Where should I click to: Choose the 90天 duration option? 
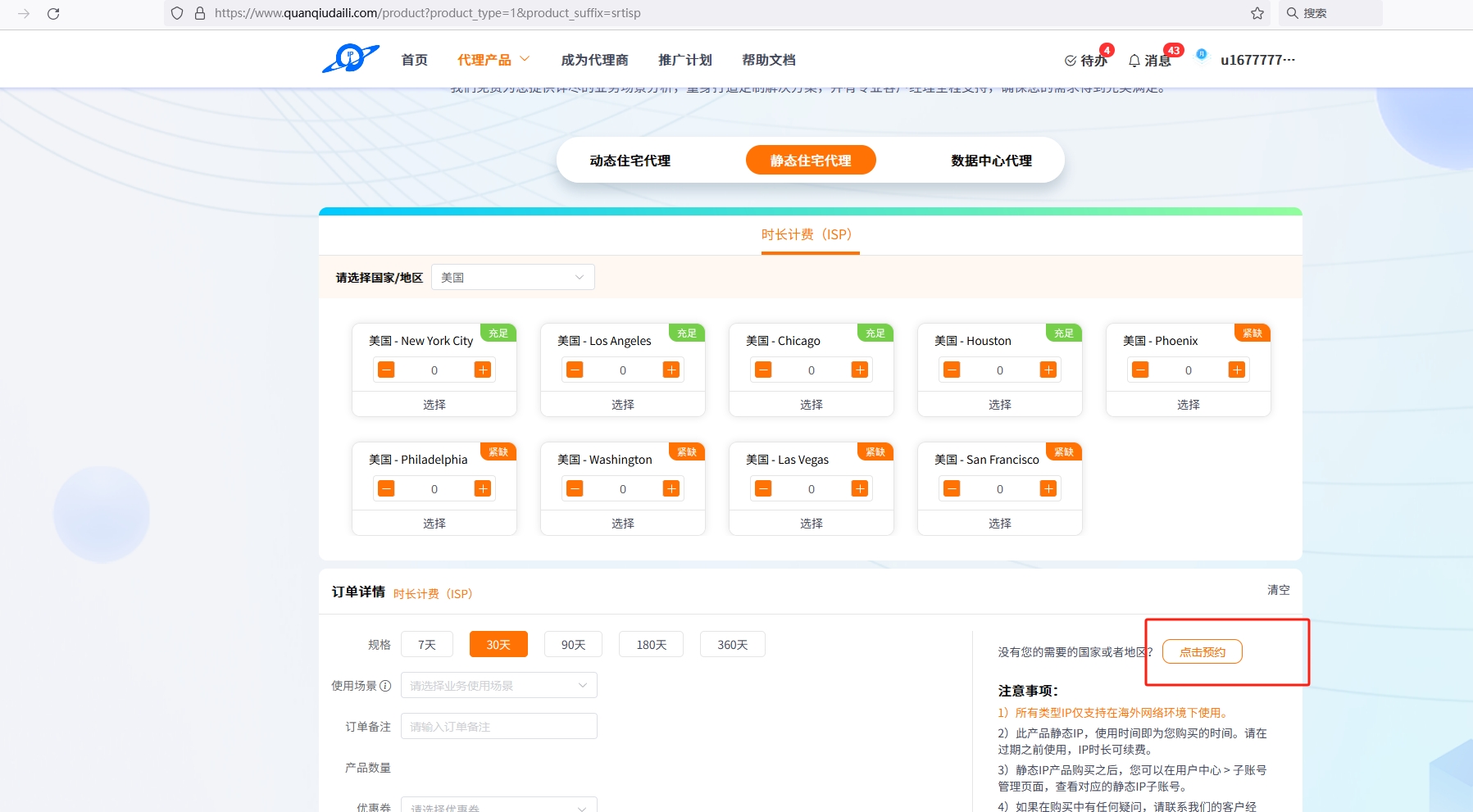573,645
